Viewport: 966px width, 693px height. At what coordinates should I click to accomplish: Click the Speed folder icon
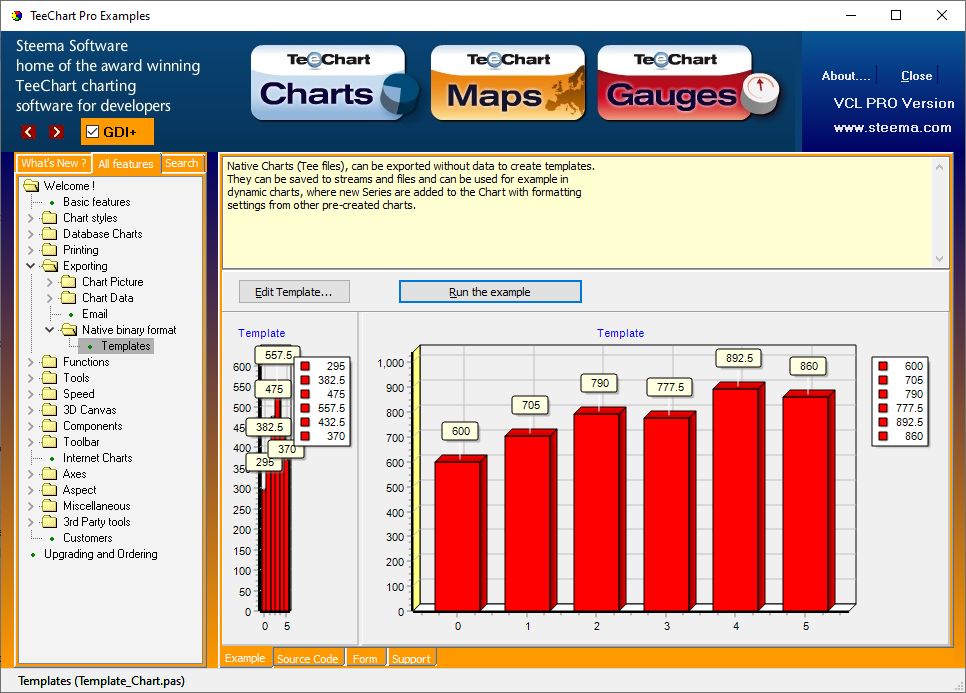(49, 394)
